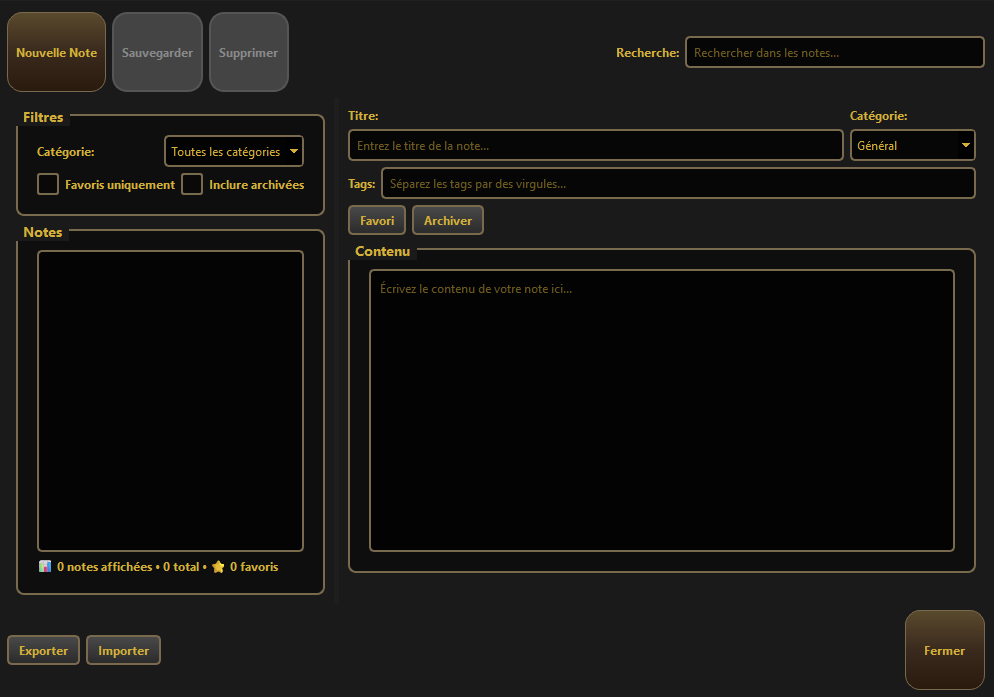
Task: Focus the note title input field
Action: click(595, 144)
